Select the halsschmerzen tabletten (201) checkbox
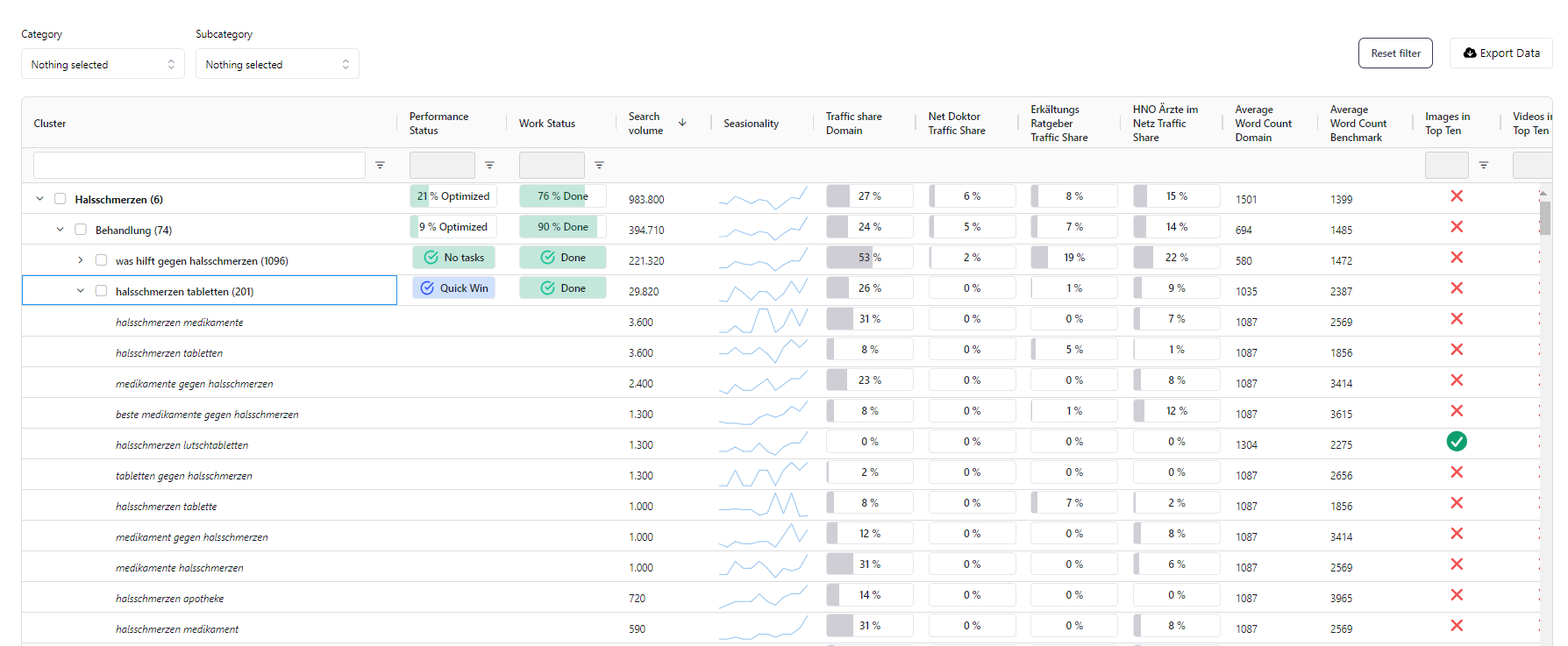The image size is (1568, 646). pyautogui.click(x=101, y=291)
